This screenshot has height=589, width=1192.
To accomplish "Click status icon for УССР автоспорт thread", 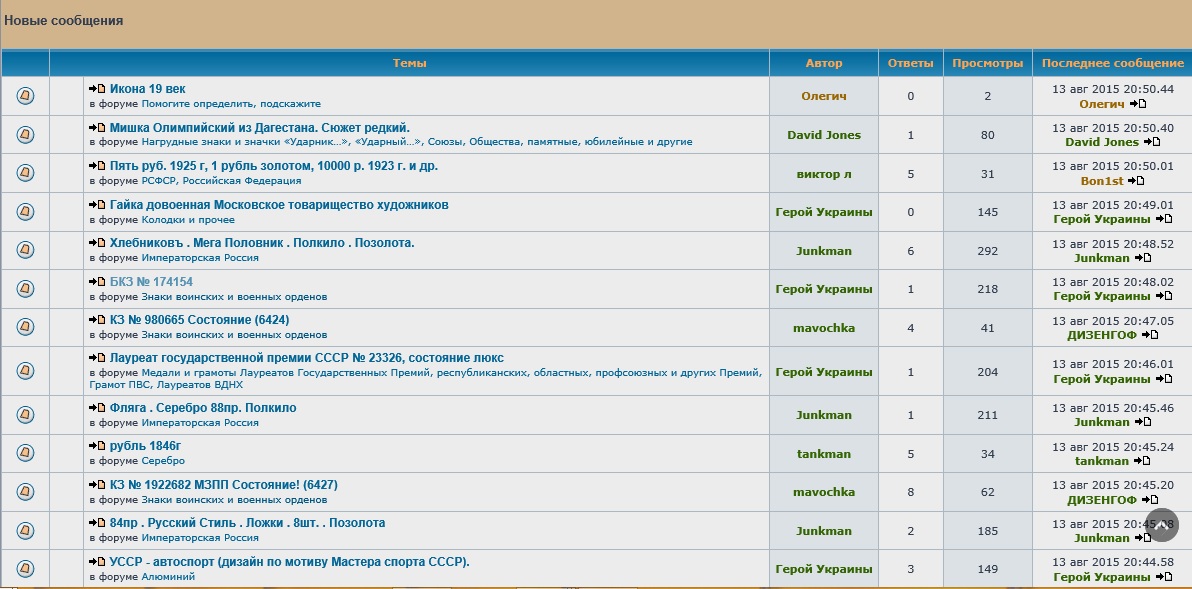I will (25, 569).
